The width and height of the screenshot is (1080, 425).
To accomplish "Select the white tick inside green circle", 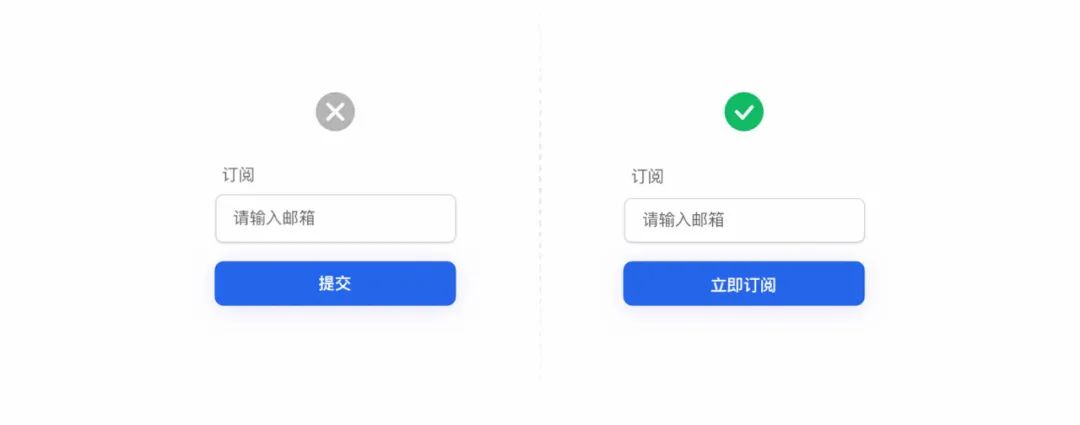I will pyautogui.click(x=744, y=112).
